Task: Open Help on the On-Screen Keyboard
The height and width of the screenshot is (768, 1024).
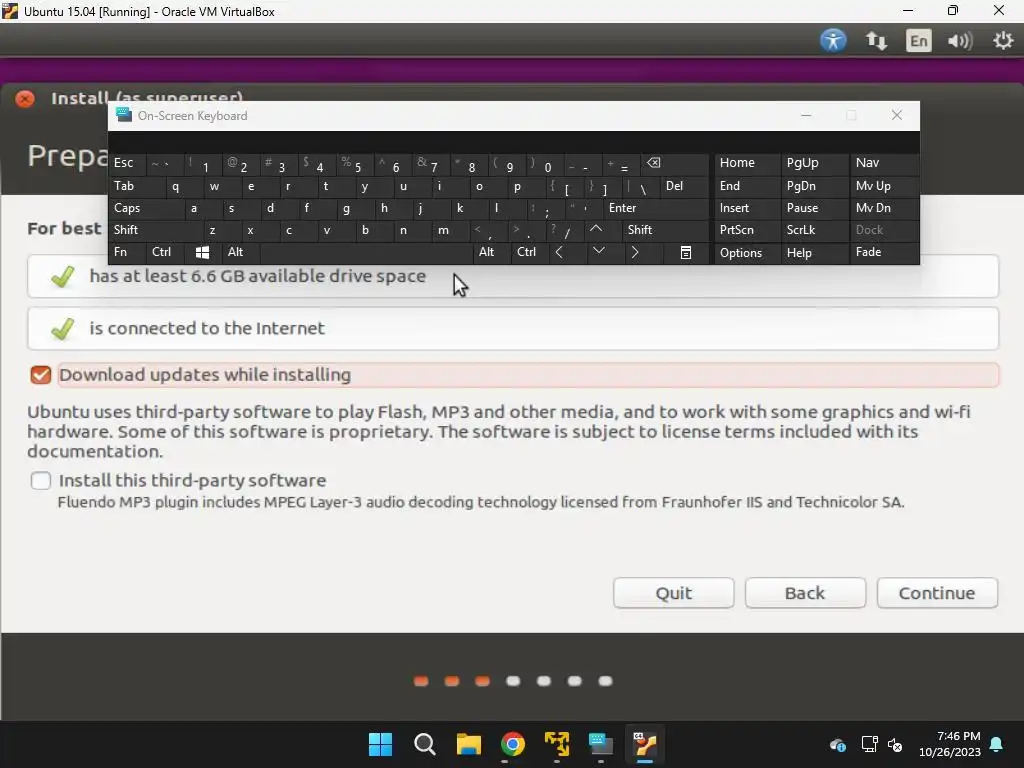Action: click(x=815, y=252)
